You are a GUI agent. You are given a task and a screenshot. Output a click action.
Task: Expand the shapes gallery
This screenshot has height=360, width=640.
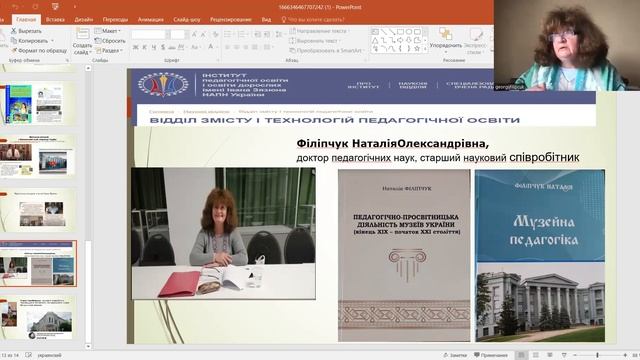(426, 49)
